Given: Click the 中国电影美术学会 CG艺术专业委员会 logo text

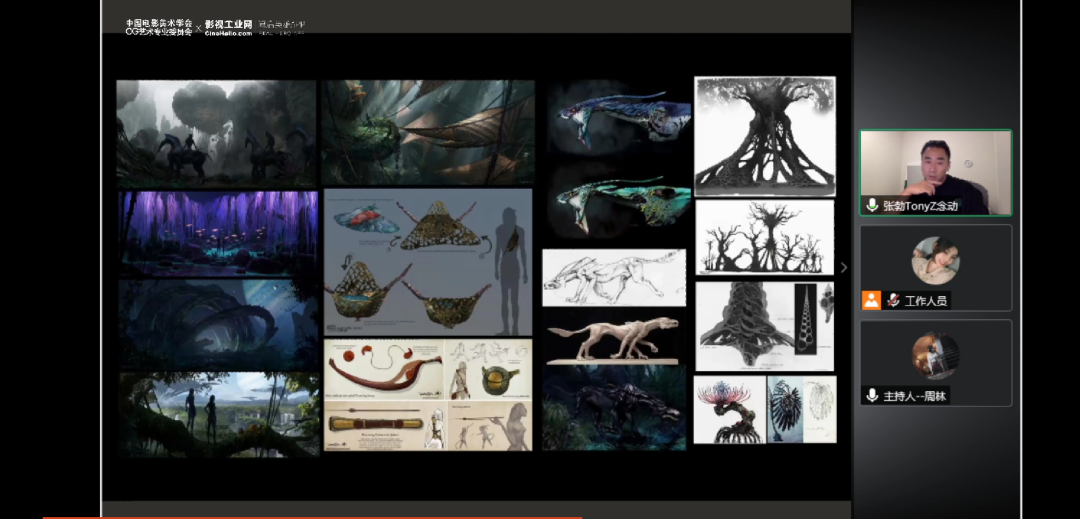Looking at the screenshot, I should pyautogui.click(x=158, y=27).
